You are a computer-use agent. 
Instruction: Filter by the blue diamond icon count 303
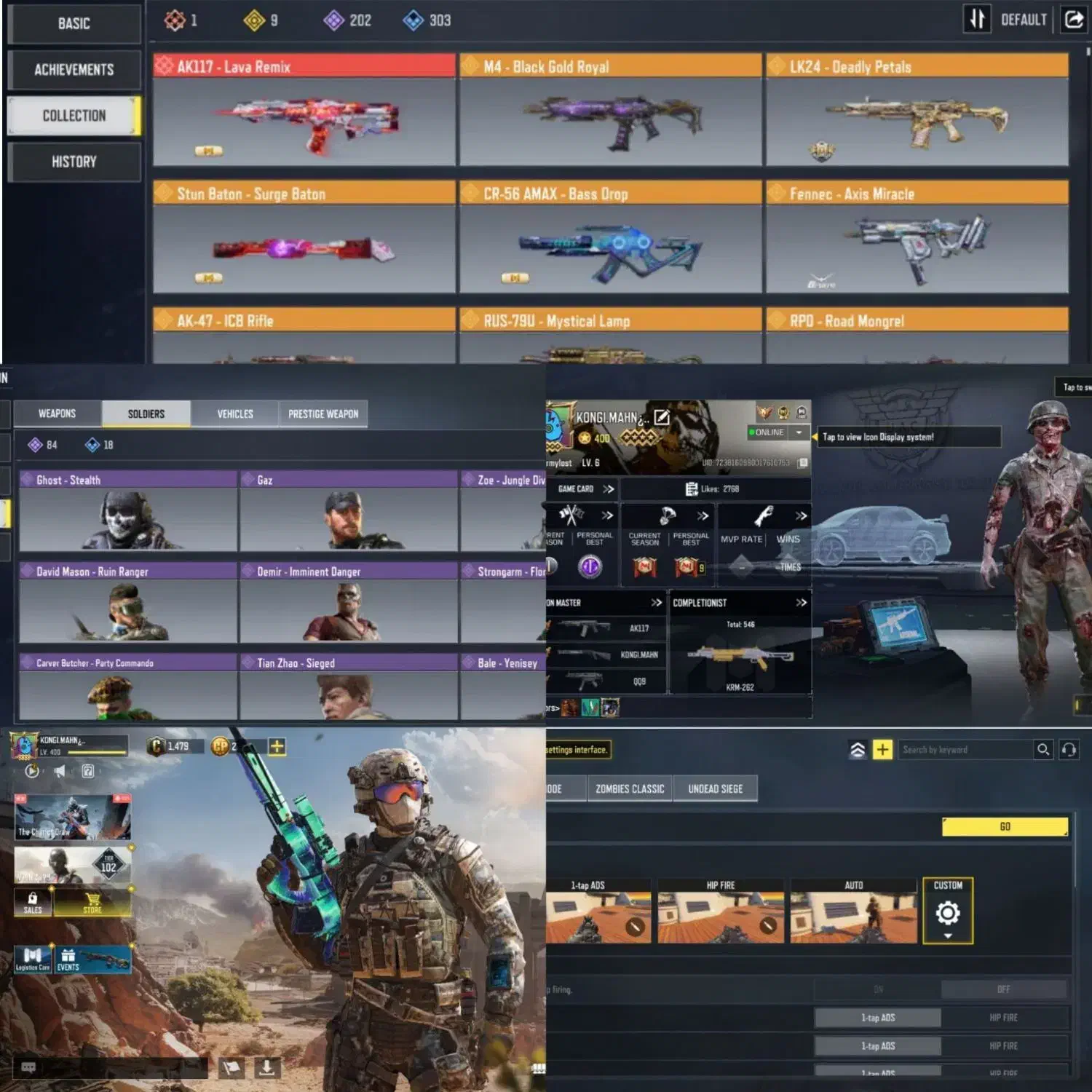click(413, 20)
